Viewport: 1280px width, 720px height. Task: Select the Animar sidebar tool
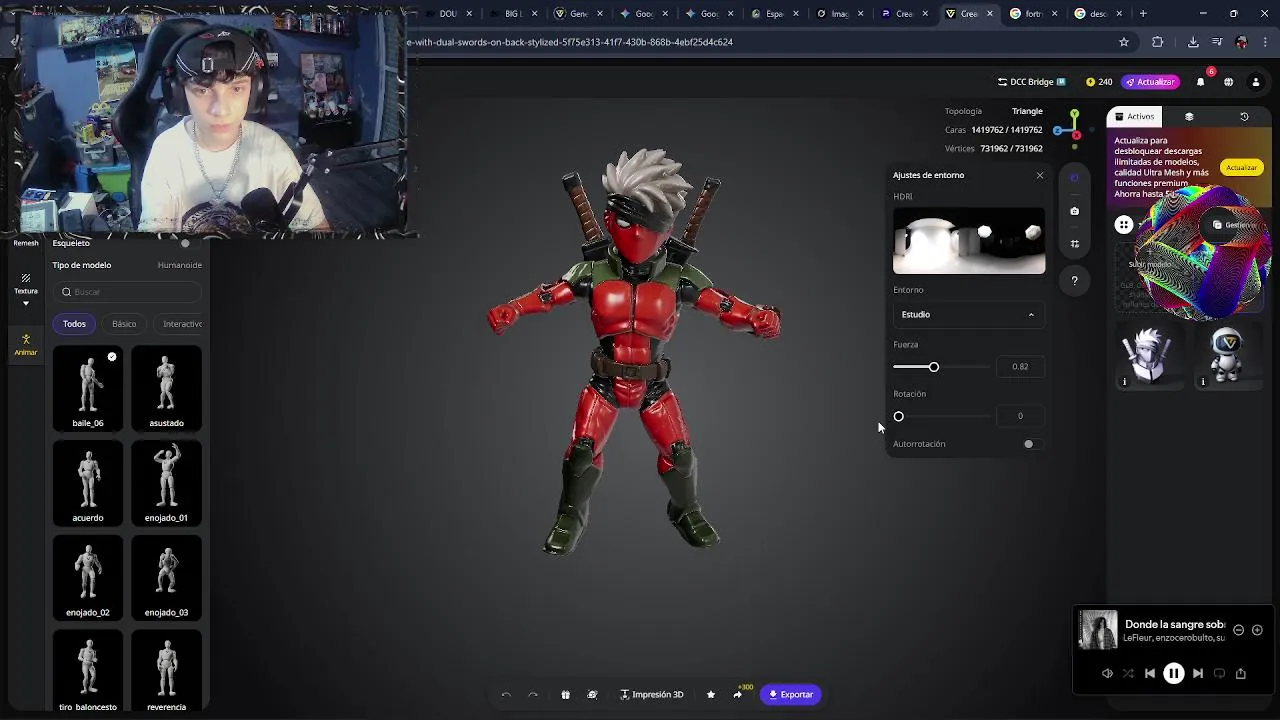(x=25, y=345)
